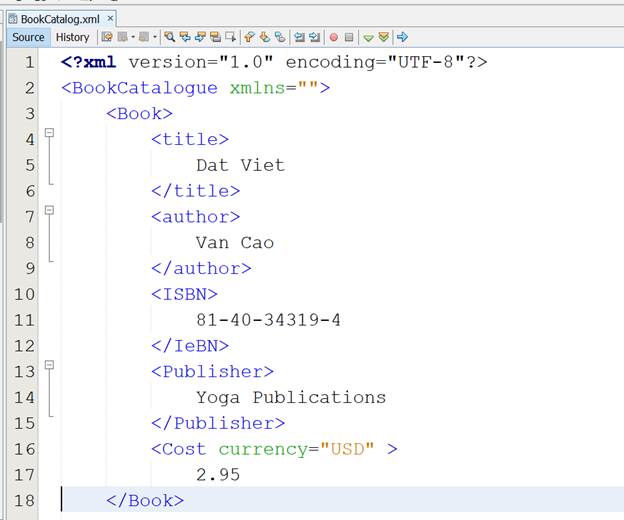Stop Macro Recording square icon
The height and width of the screenshot is (520, 624).
pos(349,37)
